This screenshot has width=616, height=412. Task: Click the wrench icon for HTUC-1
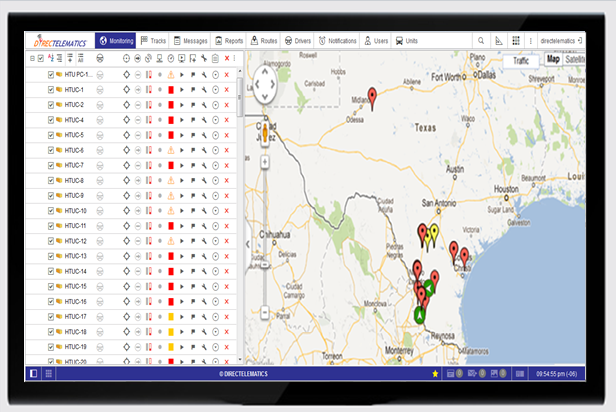(x=204, y=89)
